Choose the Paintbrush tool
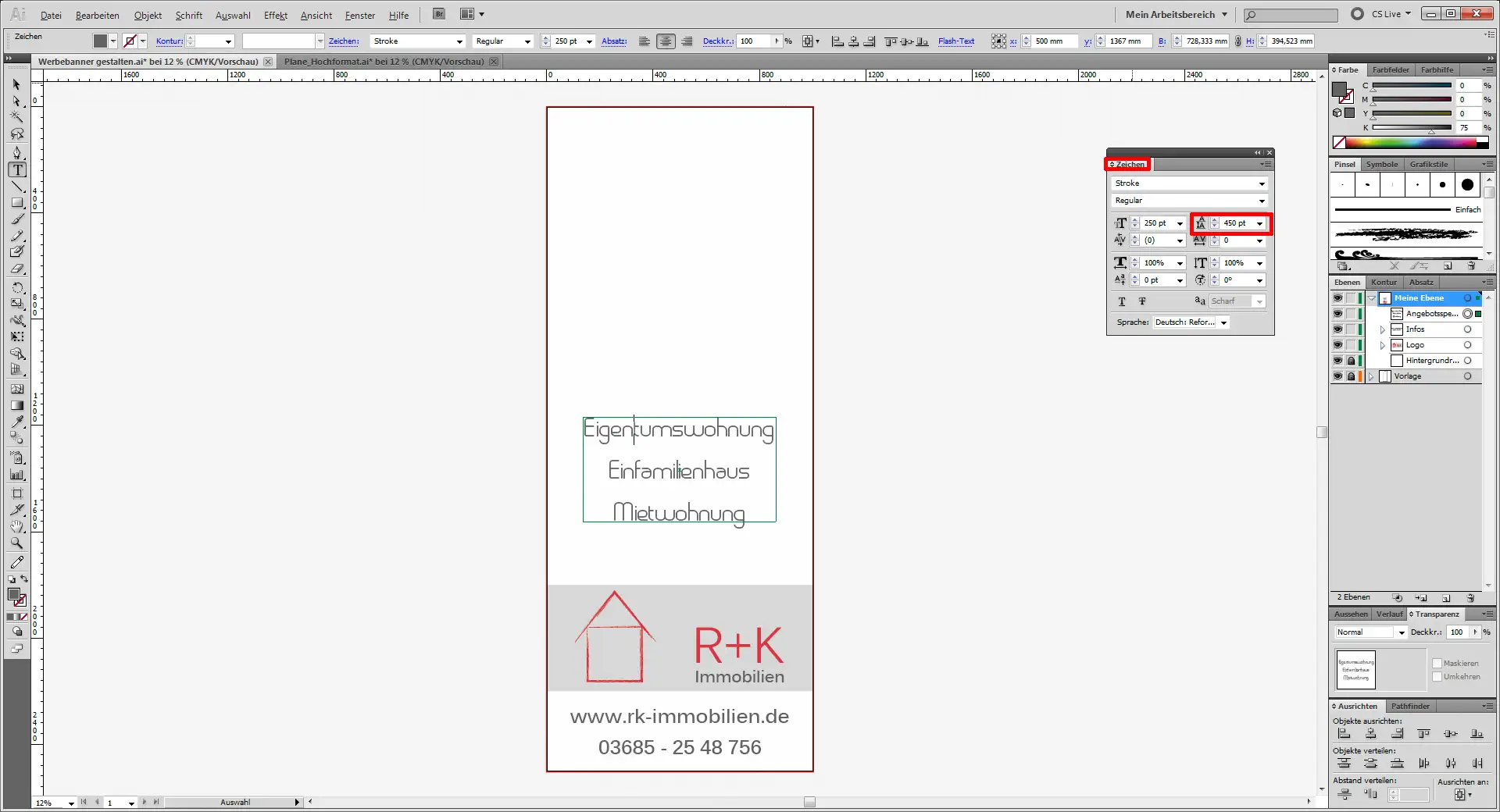This screenshot has height=812, width=1500. click(17, 219)
